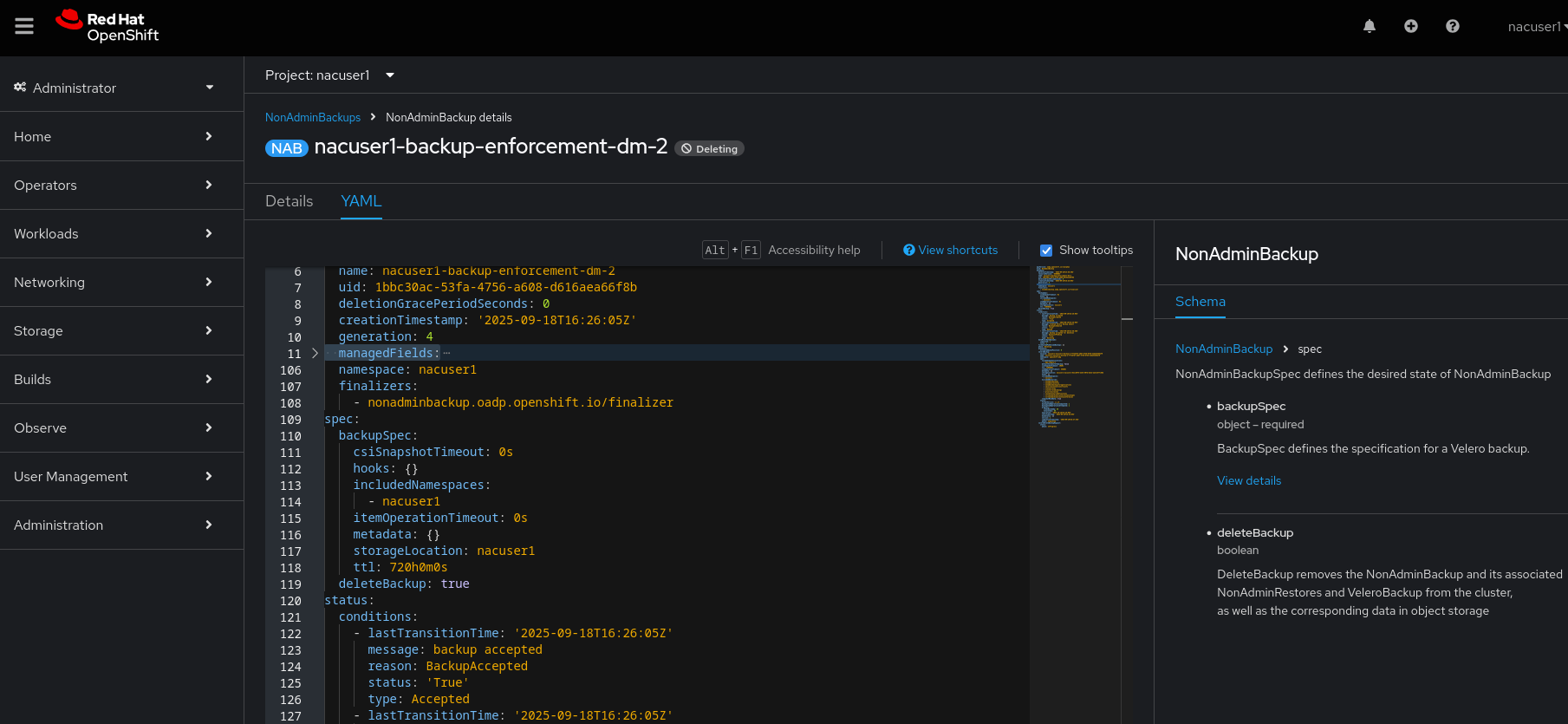Click the NAB resource badge
1568x724 pixels.
click(x=286, y=148)
